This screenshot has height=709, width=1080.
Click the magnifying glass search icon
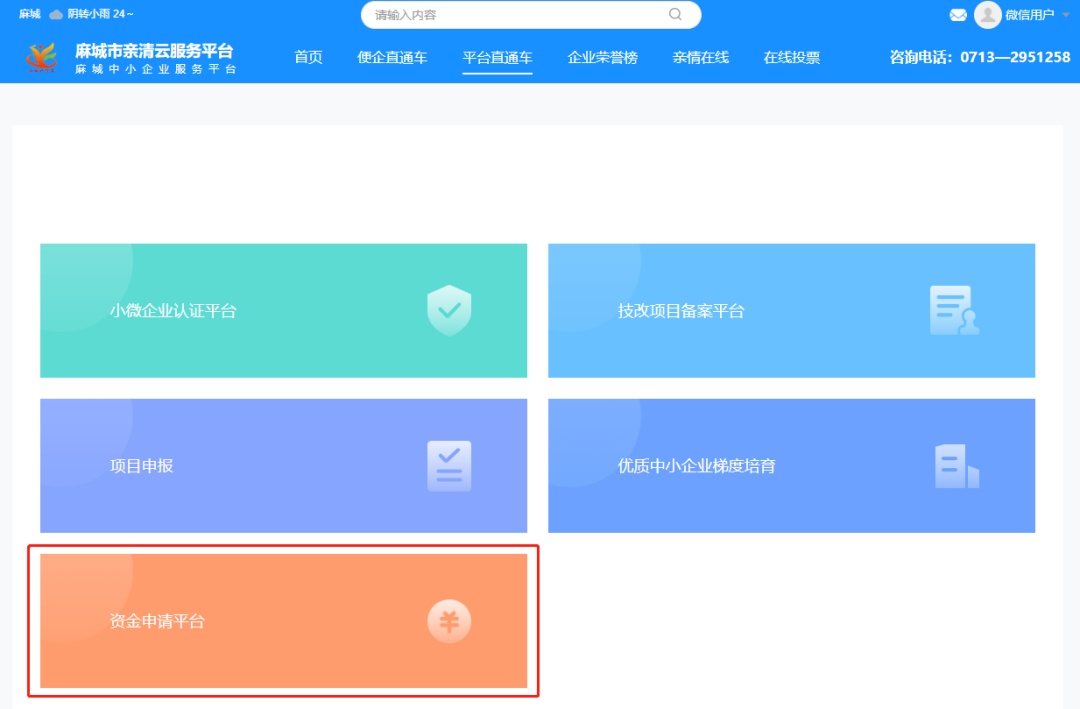tap(675, 15)
